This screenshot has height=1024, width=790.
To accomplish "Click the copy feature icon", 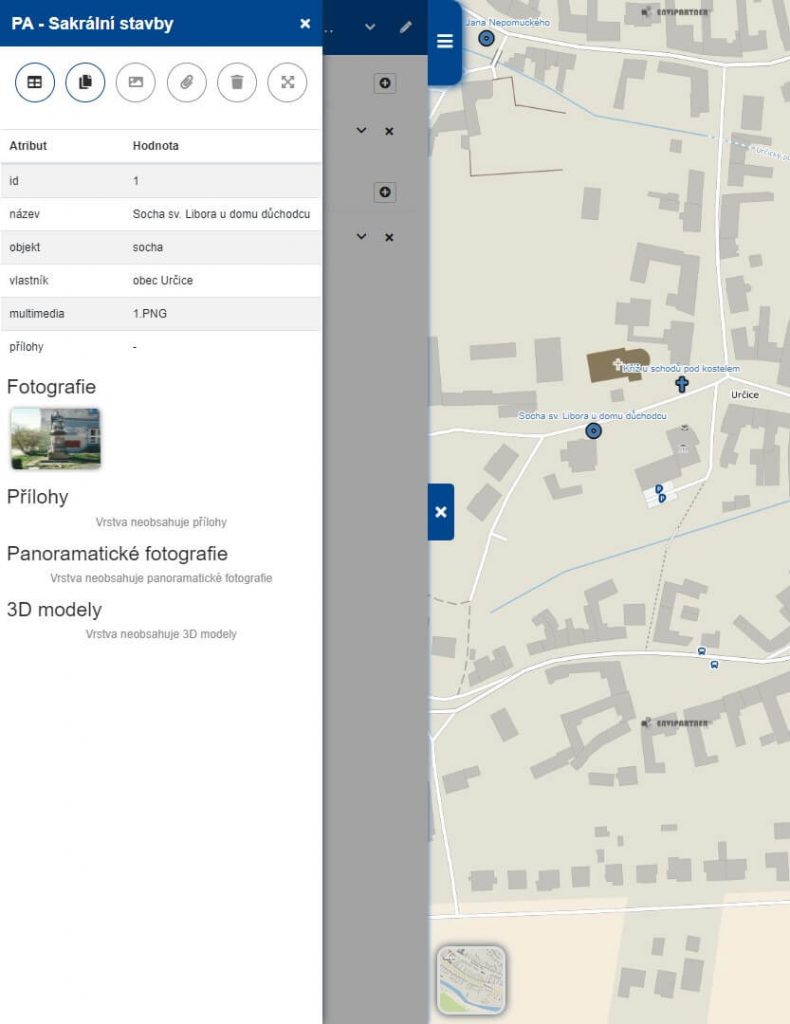I will (x=85, y=83).
